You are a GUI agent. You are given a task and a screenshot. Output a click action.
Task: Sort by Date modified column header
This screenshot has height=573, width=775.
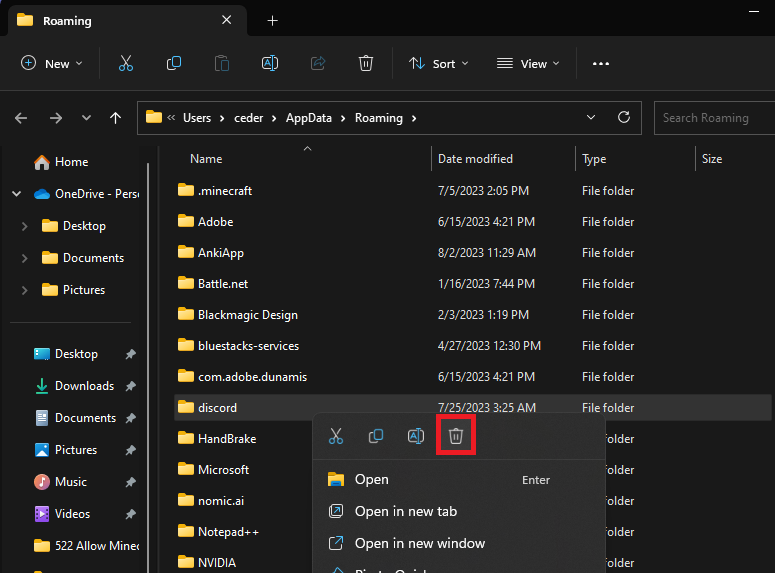pos(475,159)
